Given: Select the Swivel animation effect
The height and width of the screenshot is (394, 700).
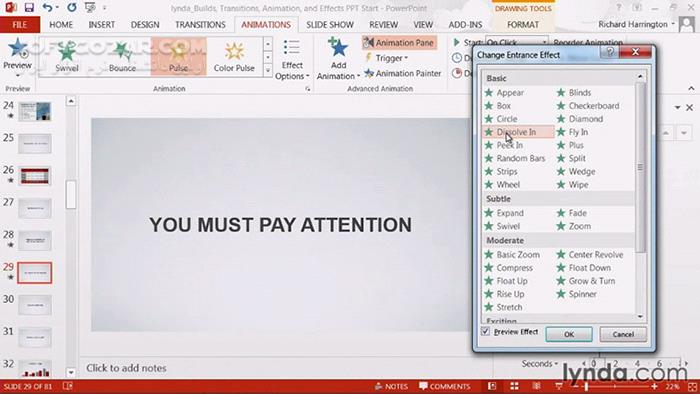Looking at the screenshot, I should click(67, 57).
